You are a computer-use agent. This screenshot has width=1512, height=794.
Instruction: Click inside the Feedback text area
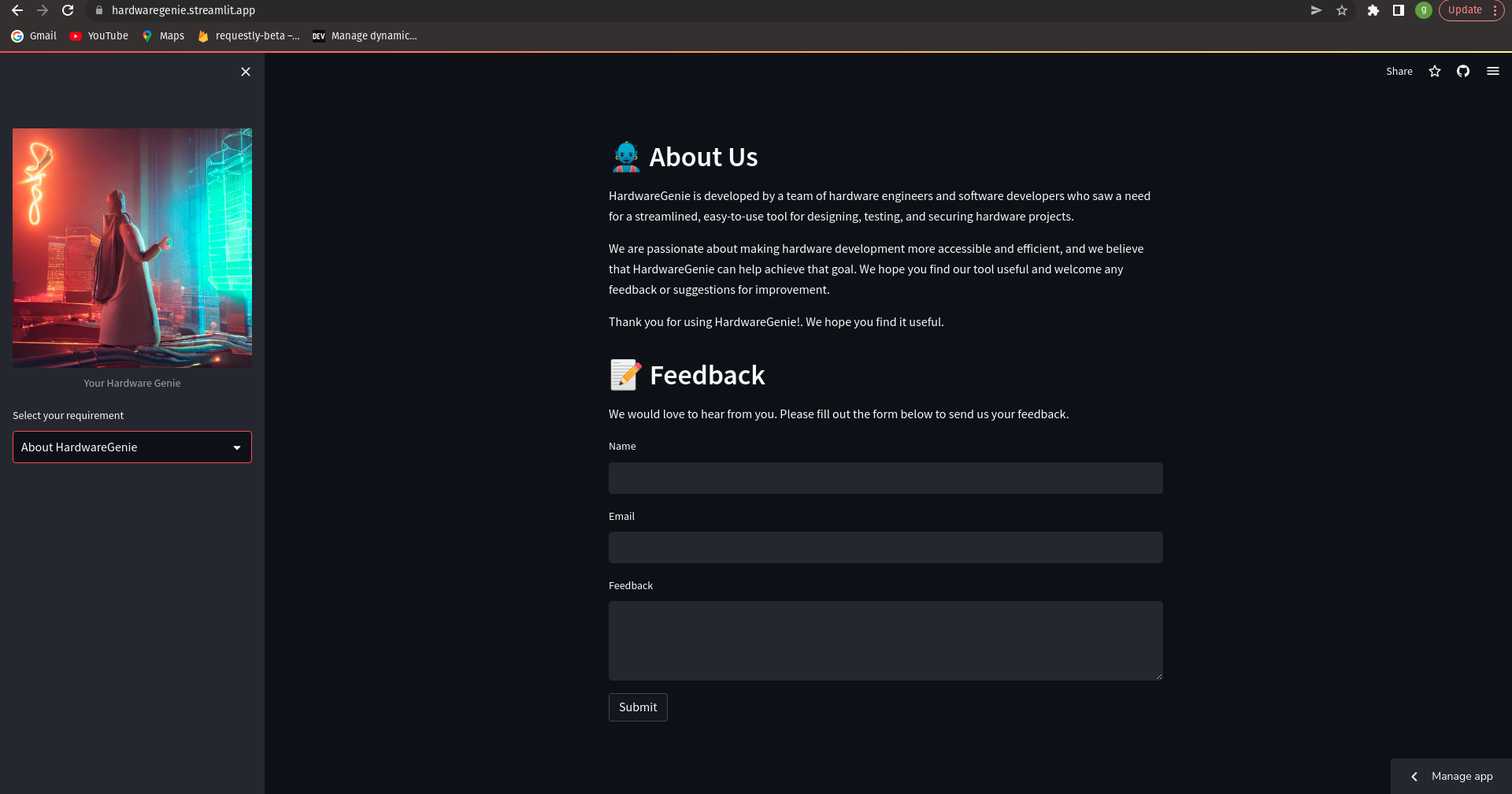point(885,641)
